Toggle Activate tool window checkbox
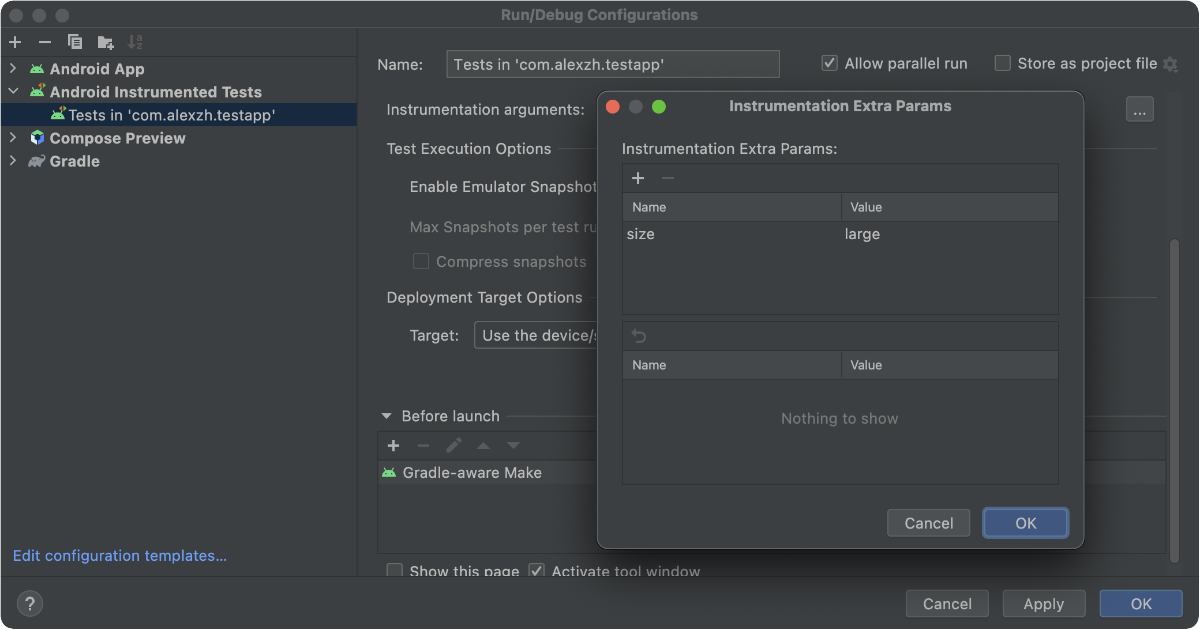The image size is (1200, 630). (537, 572)
